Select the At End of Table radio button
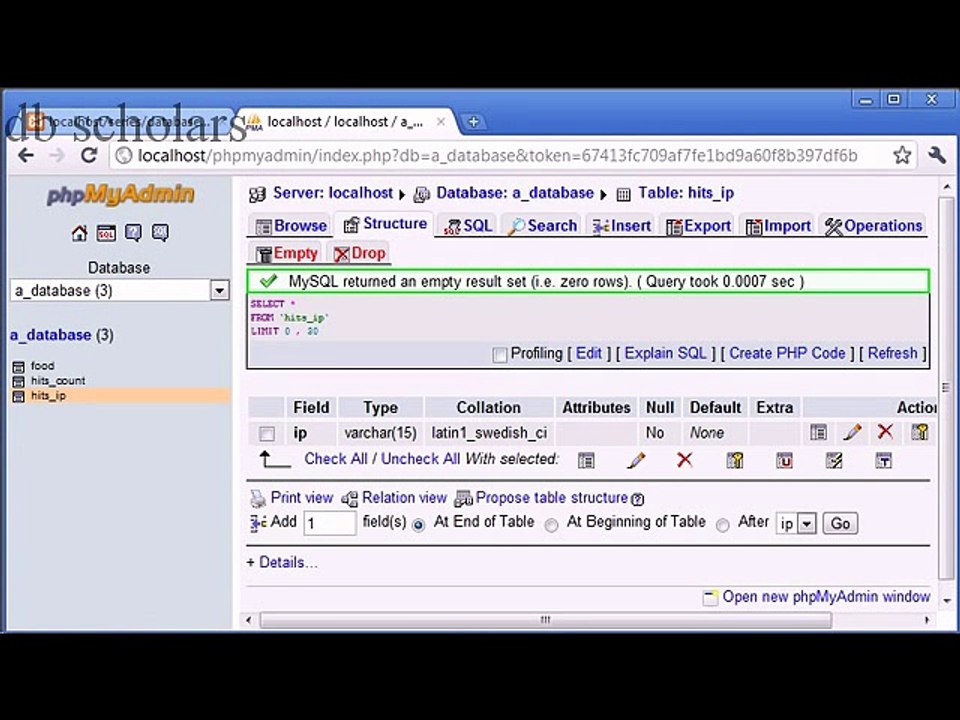The image size is (960, 720). click(x=419, y=525)
